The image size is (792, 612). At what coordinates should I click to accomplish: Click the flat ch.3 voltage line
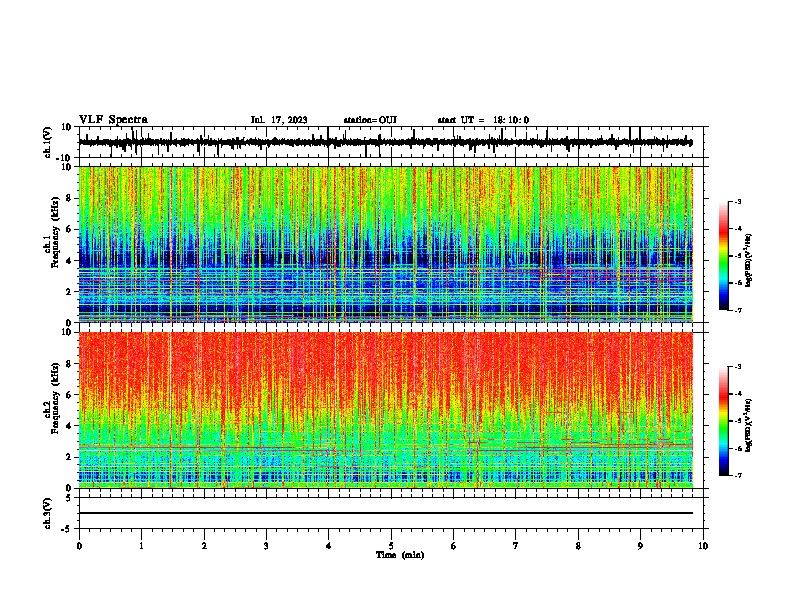pos(386,513)
